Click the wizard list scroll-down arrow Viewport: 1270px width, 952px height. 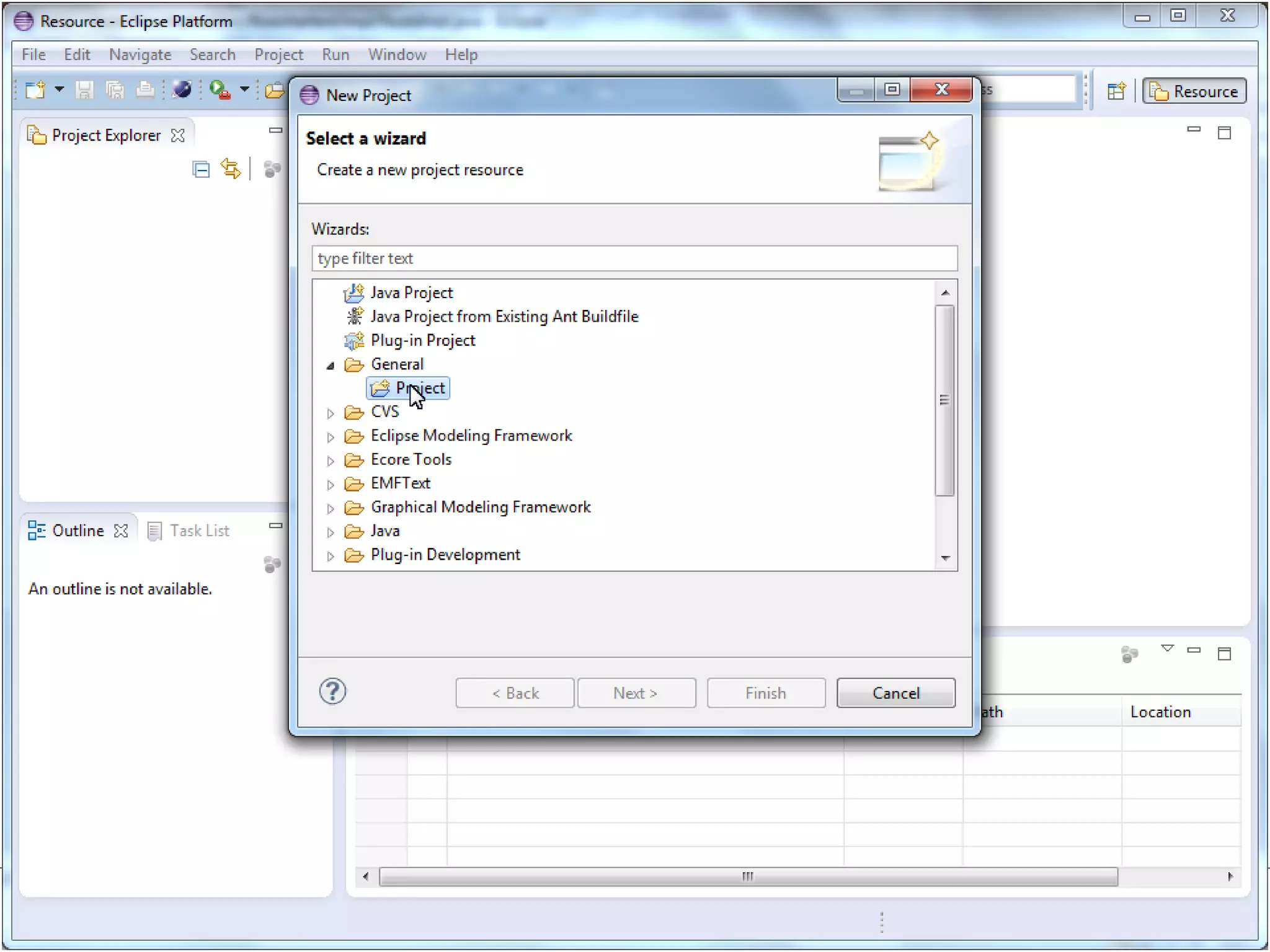coord(945,558)
